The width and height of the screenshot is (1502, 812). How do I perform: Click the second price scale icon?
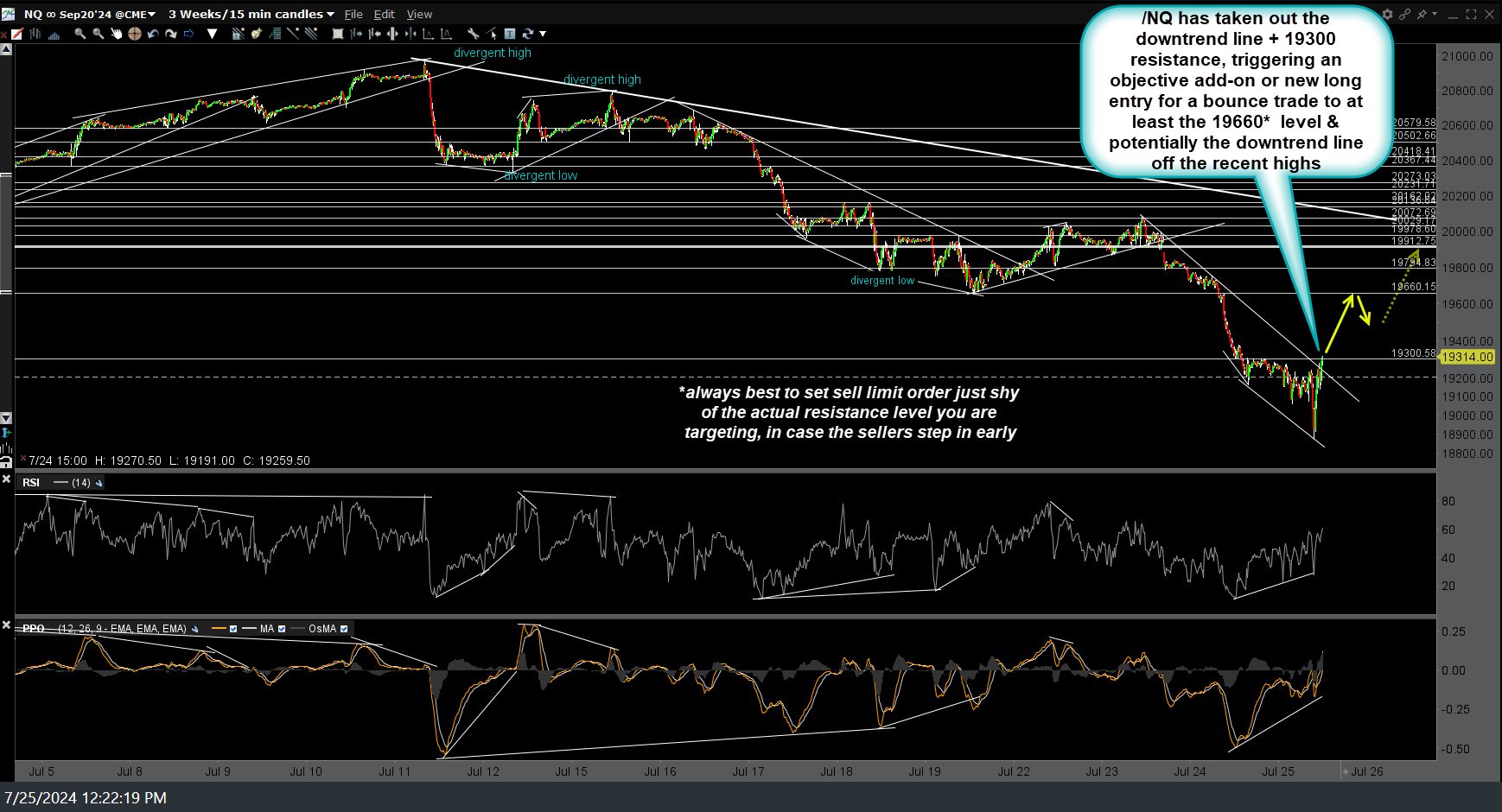(x=447, y=34)
